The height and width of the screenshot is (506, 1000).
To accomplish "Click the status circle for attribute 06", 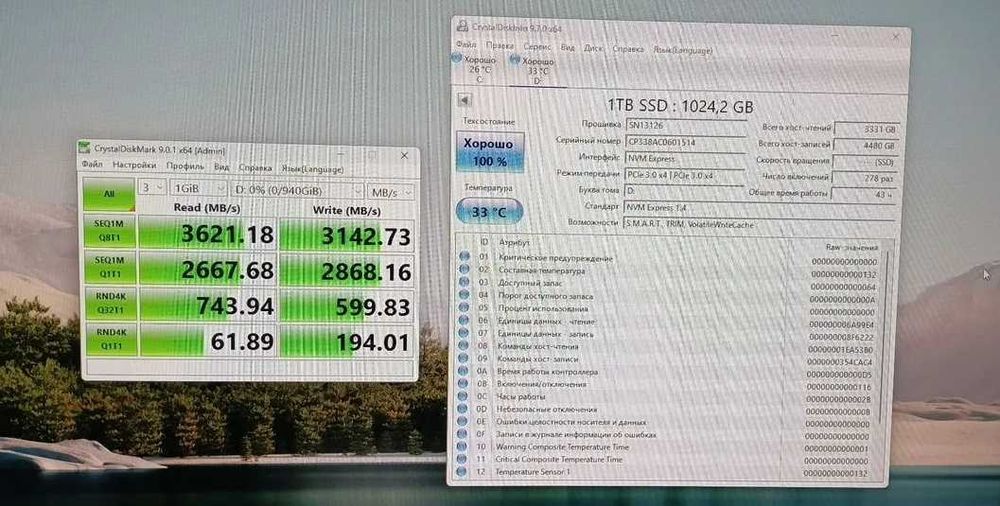I will point(464,320).
